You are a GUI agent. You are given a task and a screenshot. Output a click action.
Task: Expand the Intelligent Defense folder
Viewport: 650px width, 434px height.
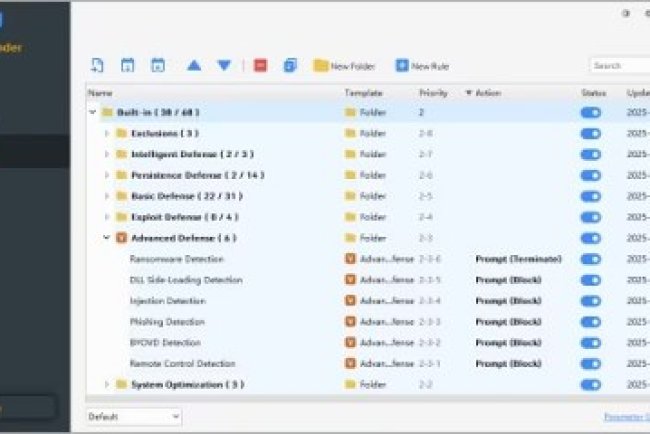click(107, 154)
